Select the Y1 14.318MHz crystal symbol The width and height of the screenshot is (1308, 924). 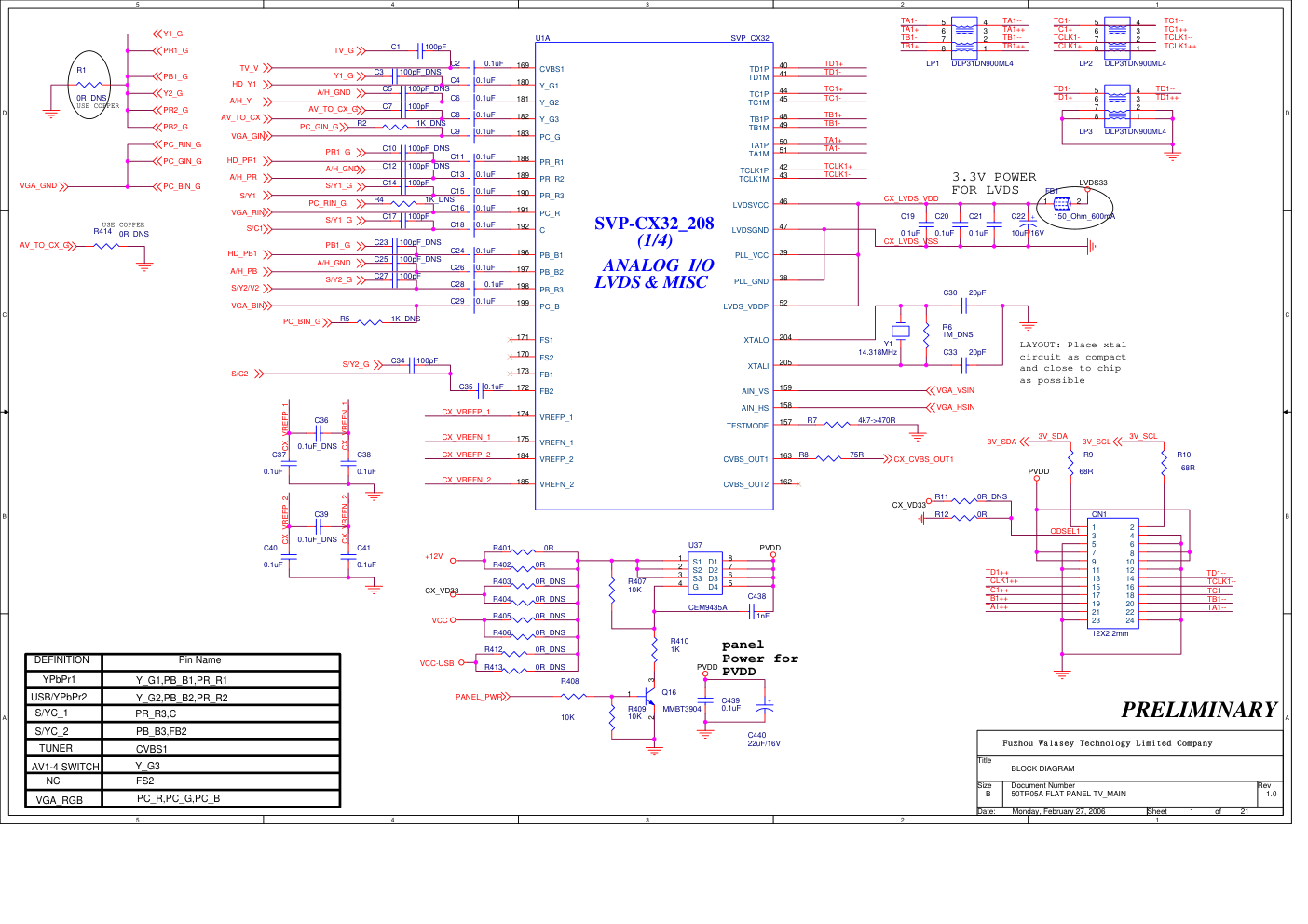tap(900, 331)
